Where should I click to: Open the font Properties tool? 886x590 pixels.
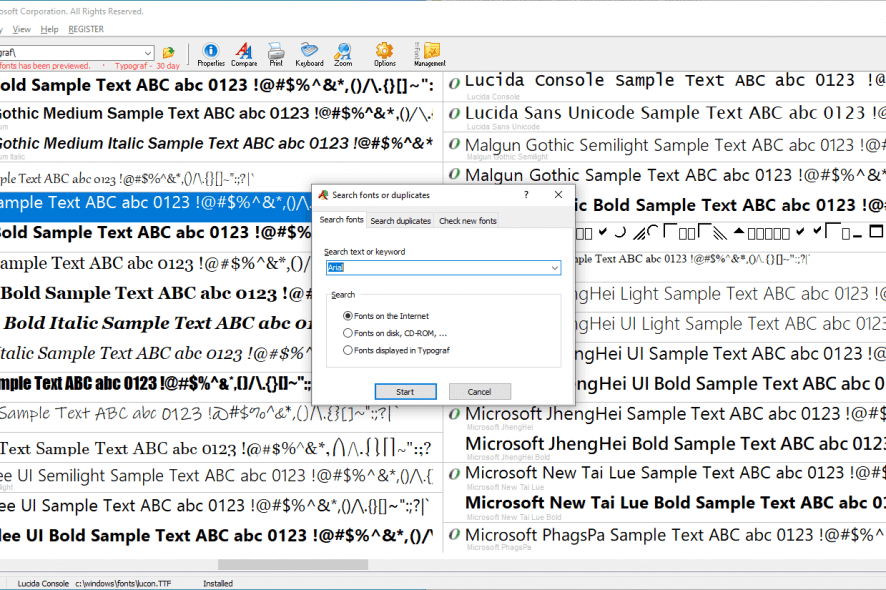click(211, 55)
